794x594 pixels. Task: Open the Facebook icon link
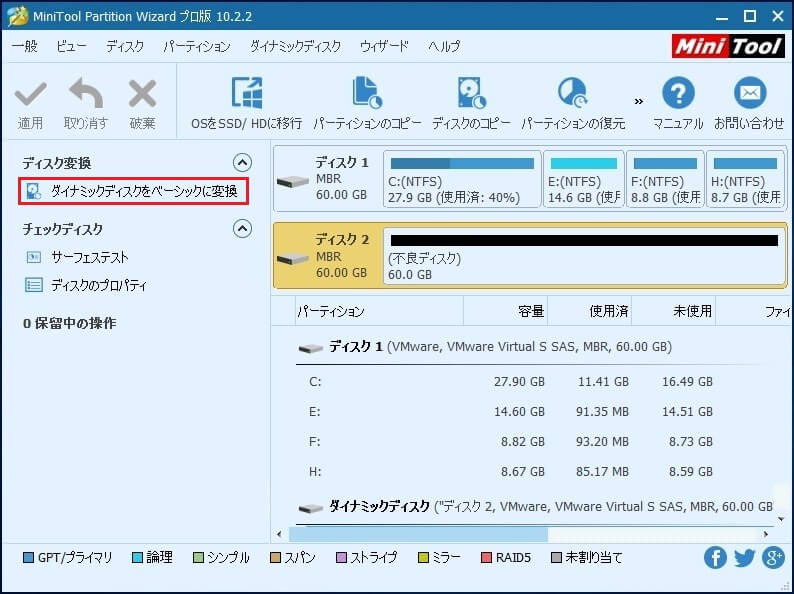pyautogui.click(x=715, y=558)
